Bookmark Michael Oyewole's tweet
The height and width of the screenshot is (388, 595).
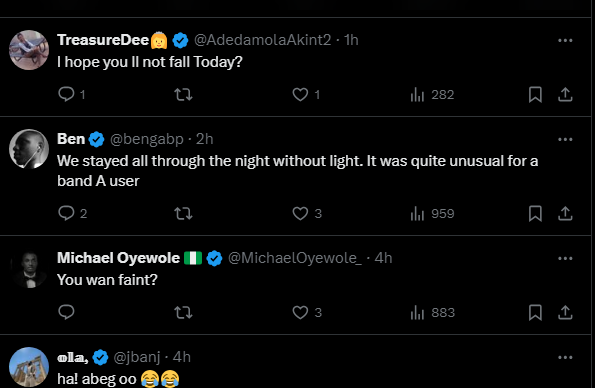535,312
